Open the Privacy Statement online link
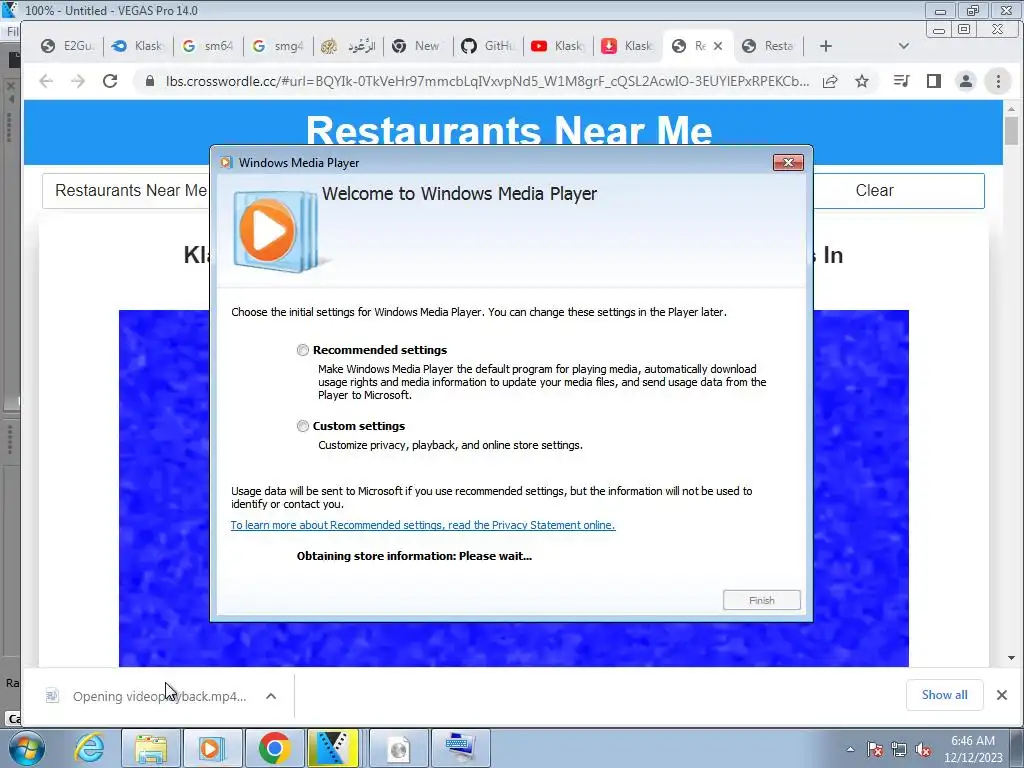Viewport: 1024px width, 768px height. point(423,525)
